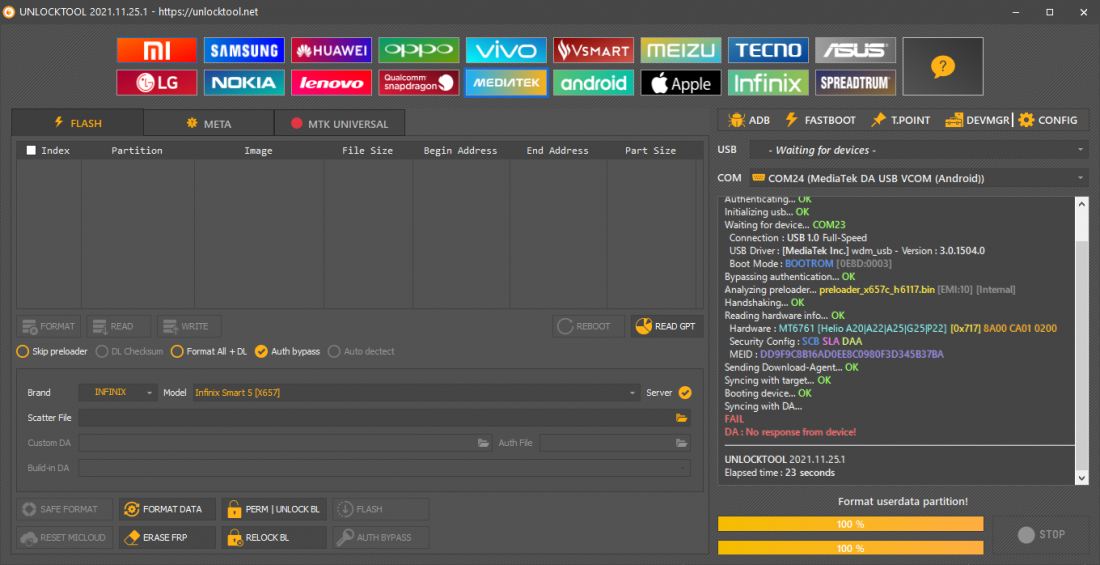Click the Partition column header

(x=137, y=150)
